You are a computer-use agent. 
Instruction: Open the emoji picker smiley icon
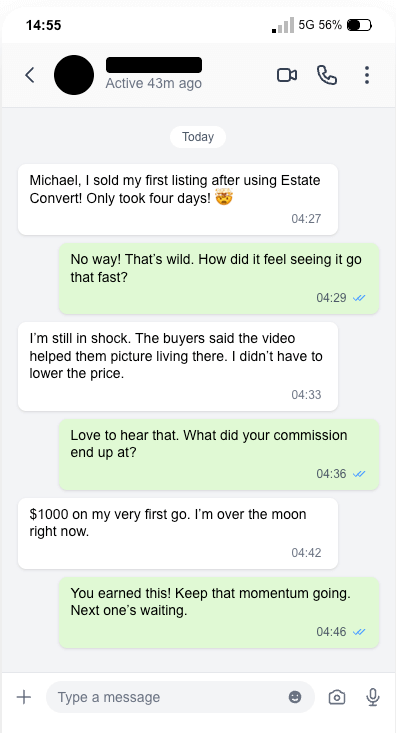pyautogui.click(x=295, y=697)
